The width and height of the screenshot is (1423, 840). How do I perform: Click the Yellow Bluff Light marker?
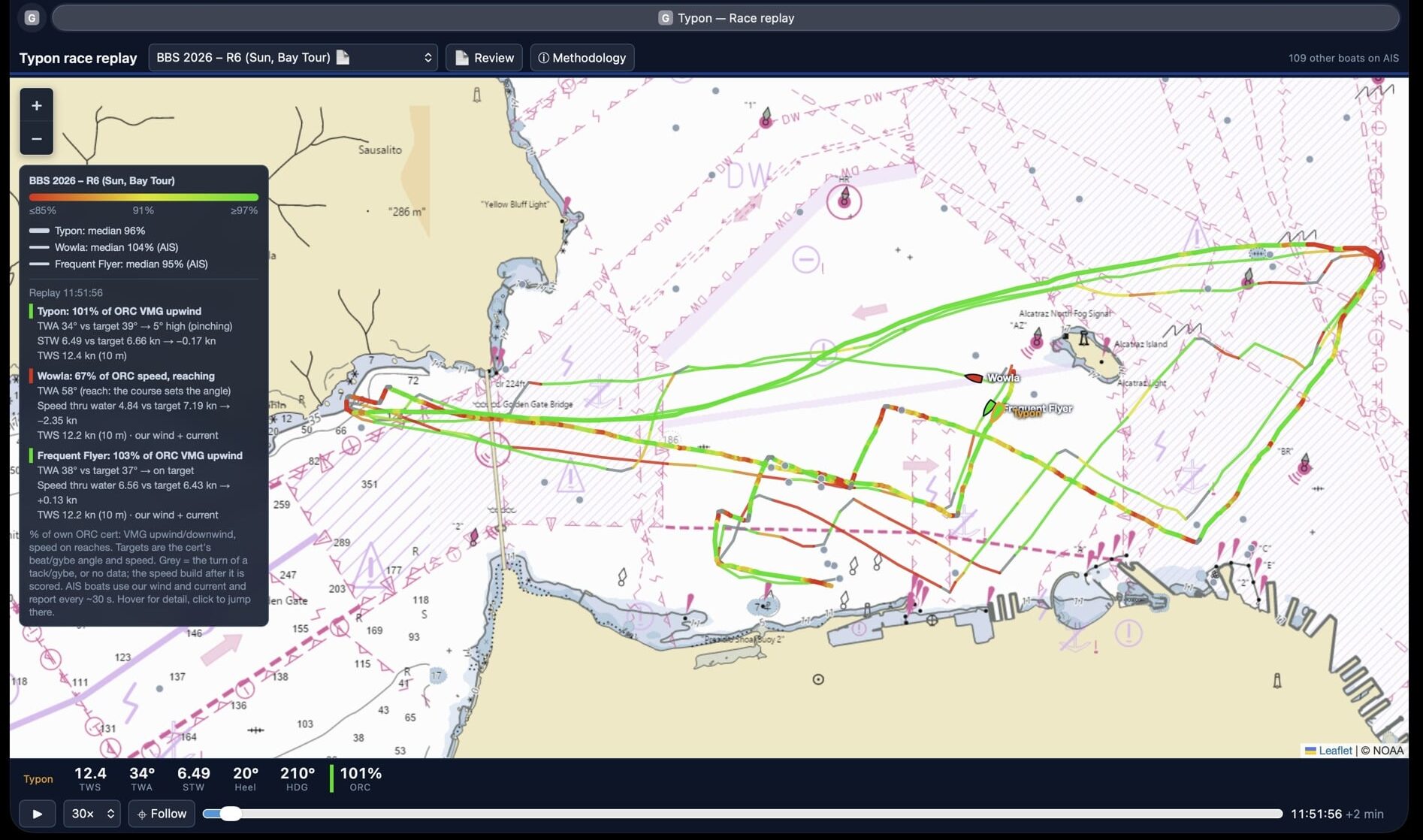tap(566, 210)
